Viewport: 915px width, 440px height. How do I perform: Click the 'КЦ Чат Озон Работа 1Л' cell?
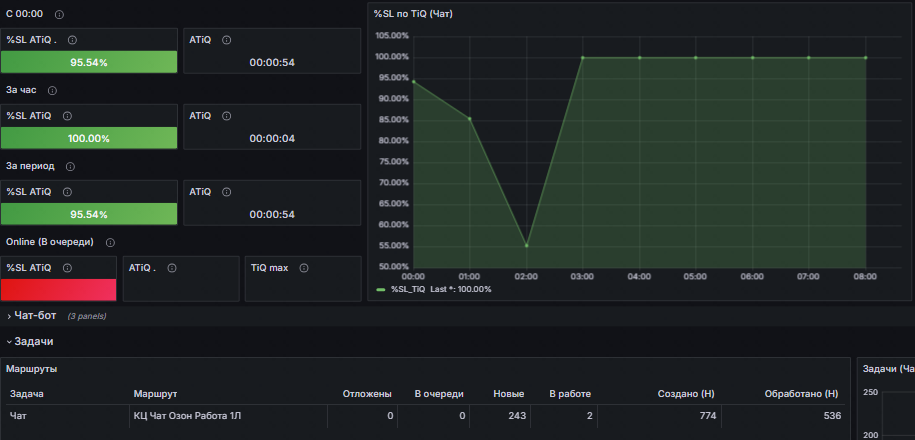187,416
